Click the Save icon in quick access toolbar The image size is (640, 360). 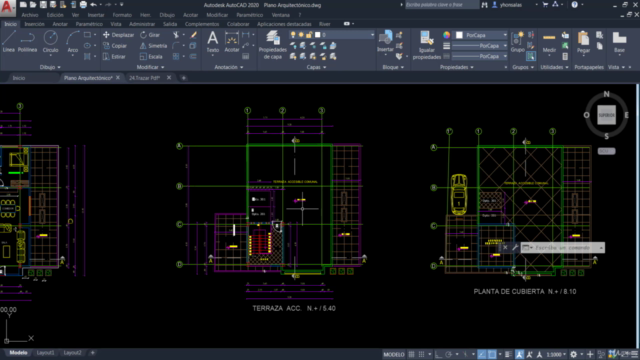(43, 5)
